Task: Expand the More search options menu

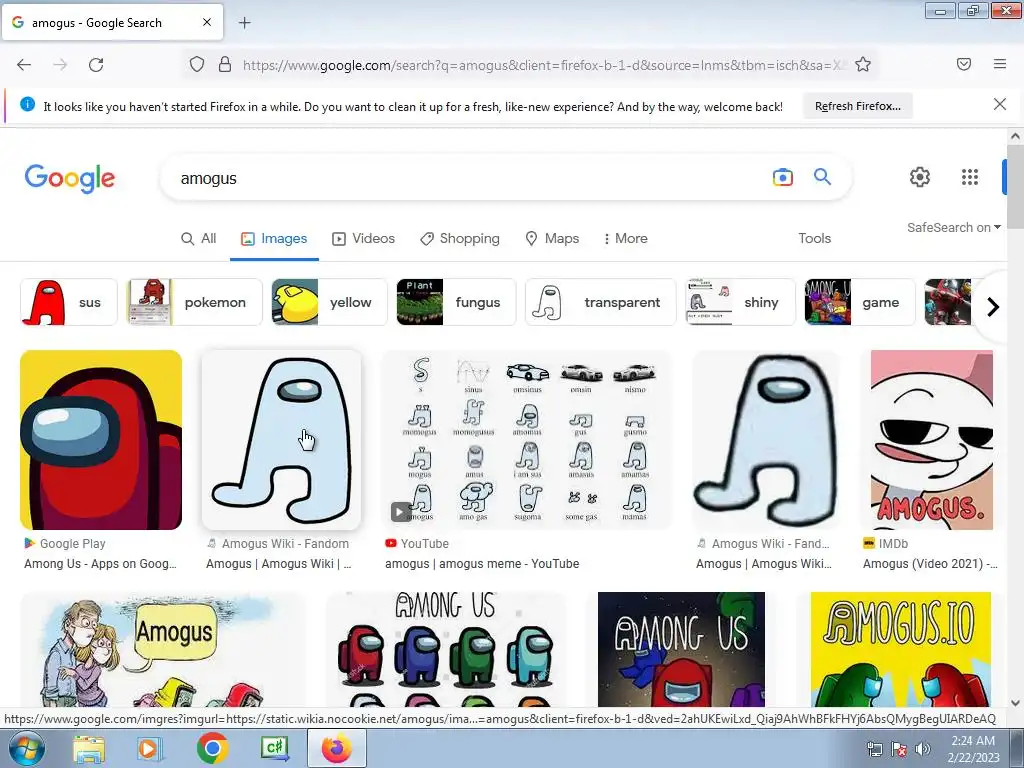Action: coord(626,239)
